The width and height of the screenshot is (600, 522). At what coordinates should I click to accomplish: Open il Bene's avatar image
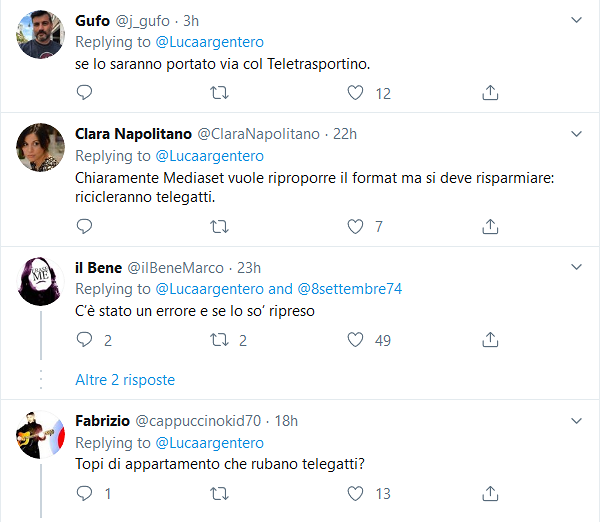(x=41, y=281)
